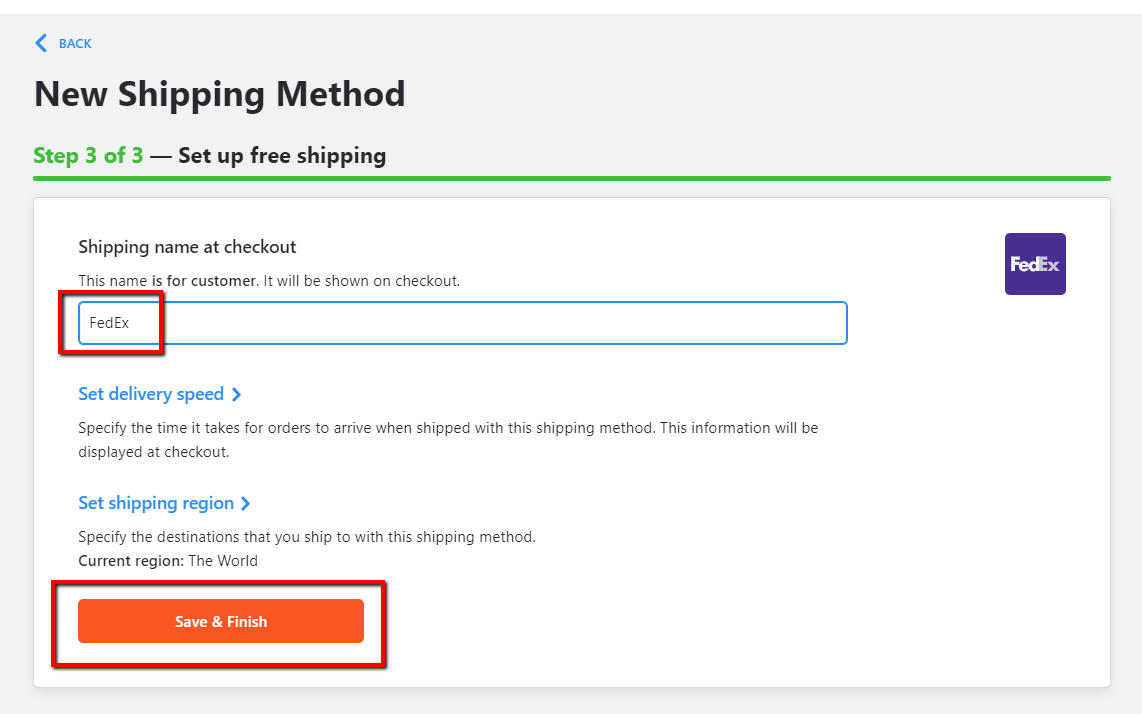This screenshot has width=1142, height=714.
Task: Click the delivery speed description paragraph
Action: coord(448,439)
